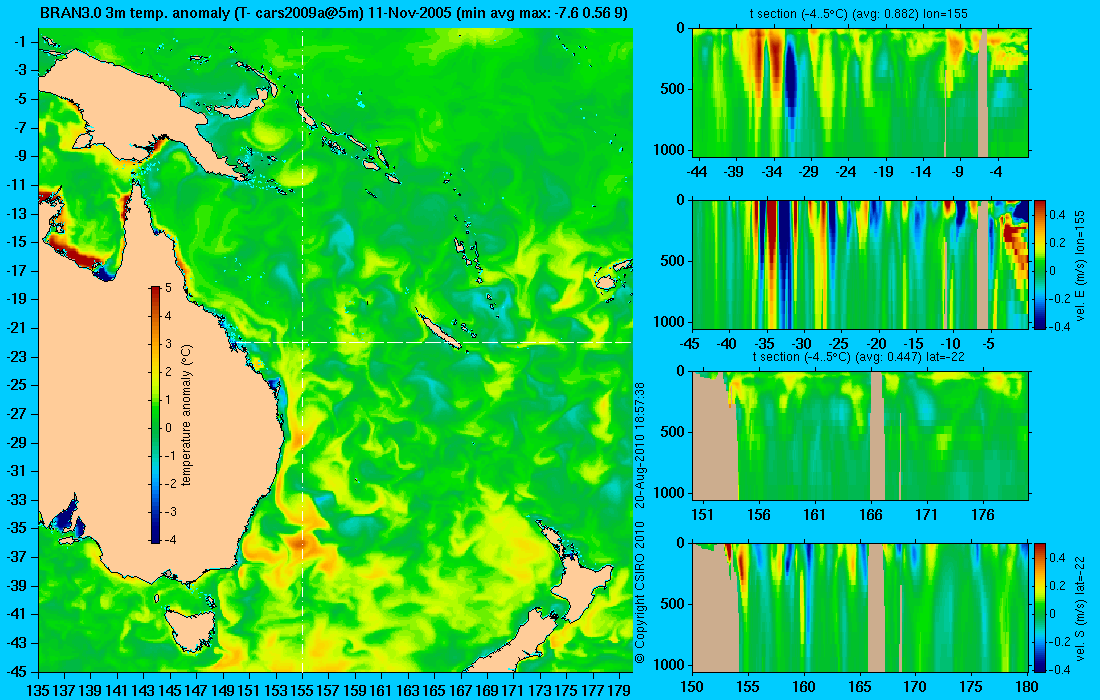
Task: Click the '5' value on the temperature color bar
Action: tap(168, 288)
